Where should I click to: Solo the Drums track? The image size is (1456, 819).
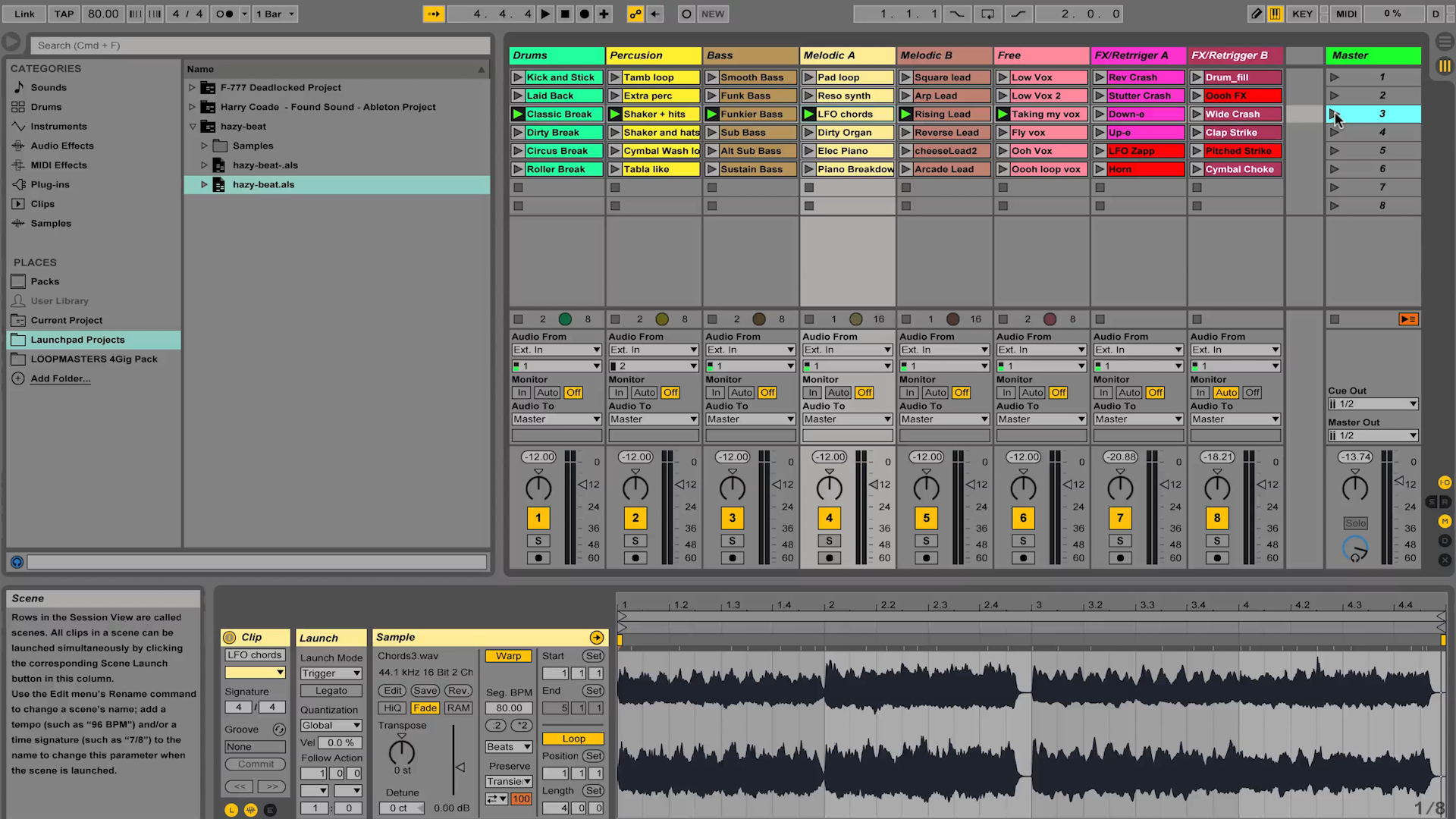coord(538,541)
